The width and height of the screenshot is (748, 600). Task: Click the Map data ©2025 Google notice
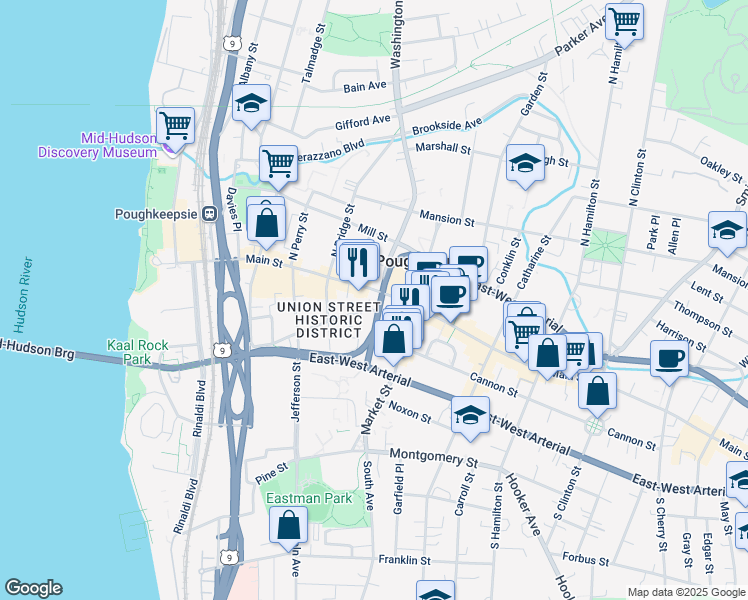tap(687, 593)
